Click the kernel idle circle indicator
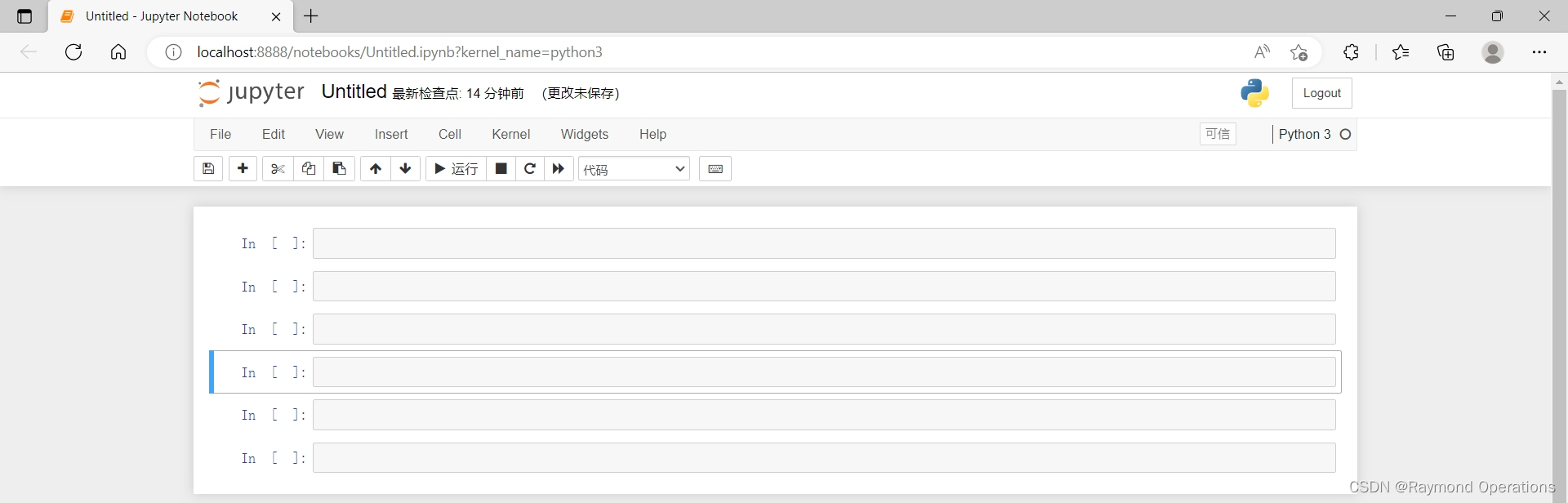Viewport: 1568px width, 503px height. coord(1346,135)
